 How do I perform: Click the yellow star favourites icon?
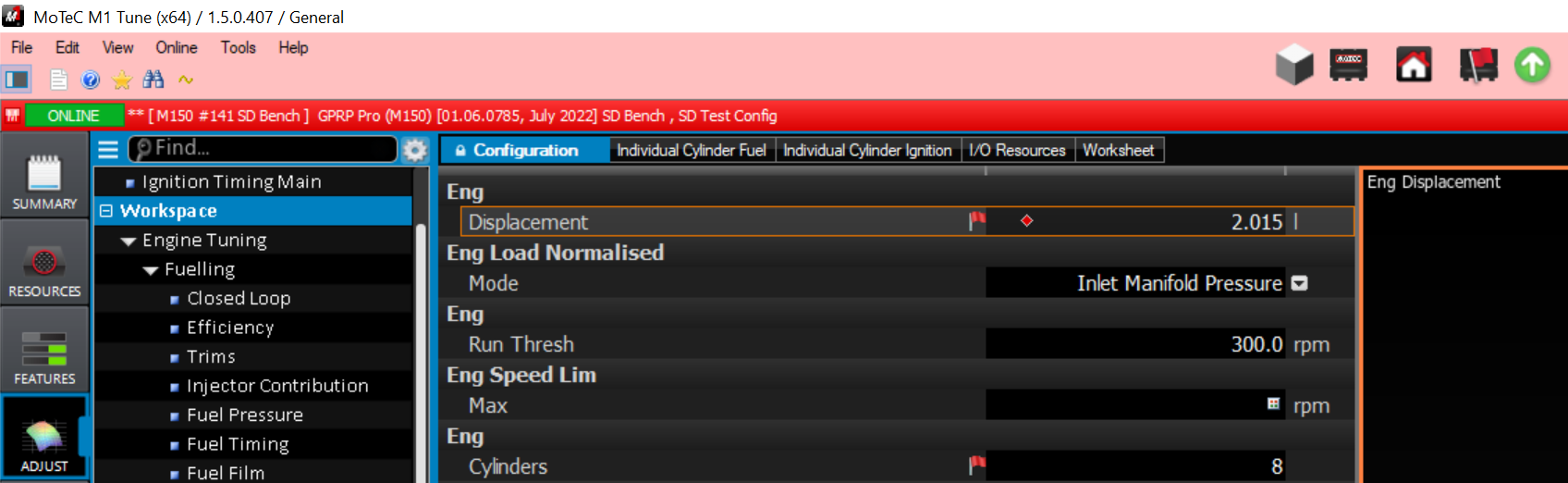coord(121,80)
